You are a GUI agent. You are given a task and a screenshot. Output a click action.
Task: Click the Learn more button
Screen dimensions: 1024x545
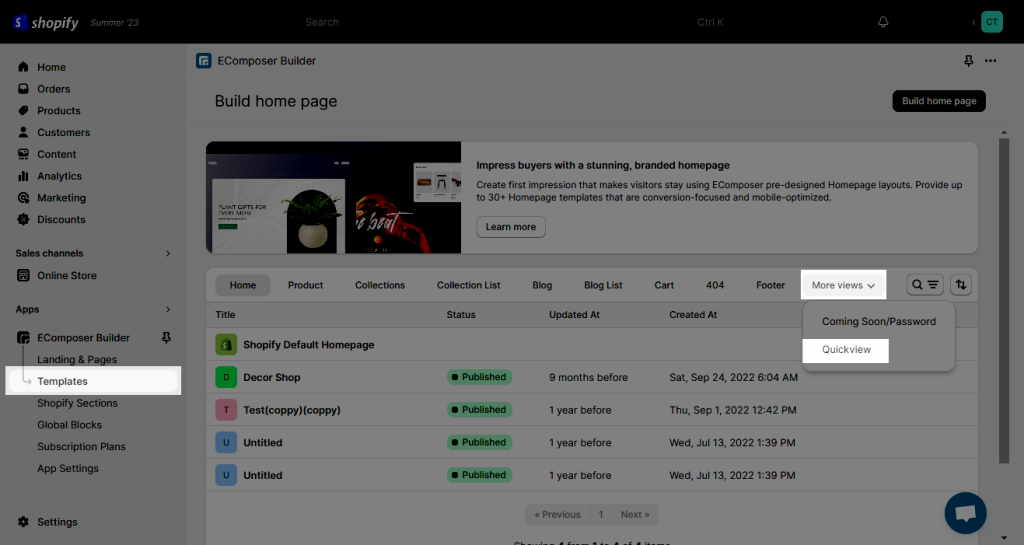[511, 226]
